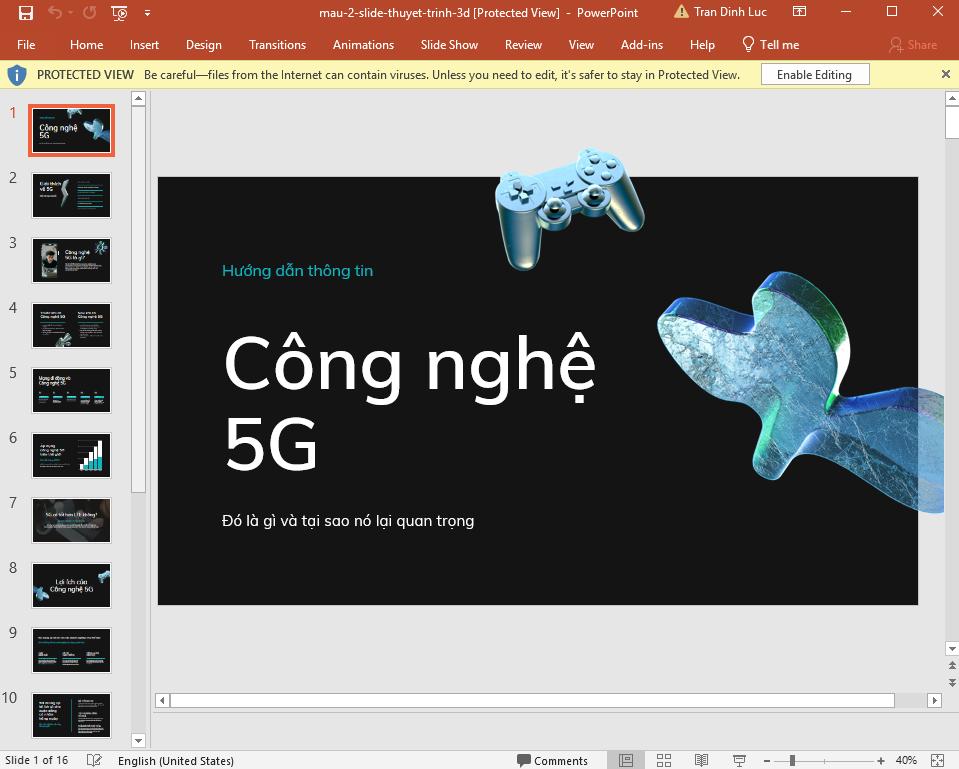Select slide 5 thumbnail in the panel
The width and height of the screenshot is (959, 769).
point(70,390)
